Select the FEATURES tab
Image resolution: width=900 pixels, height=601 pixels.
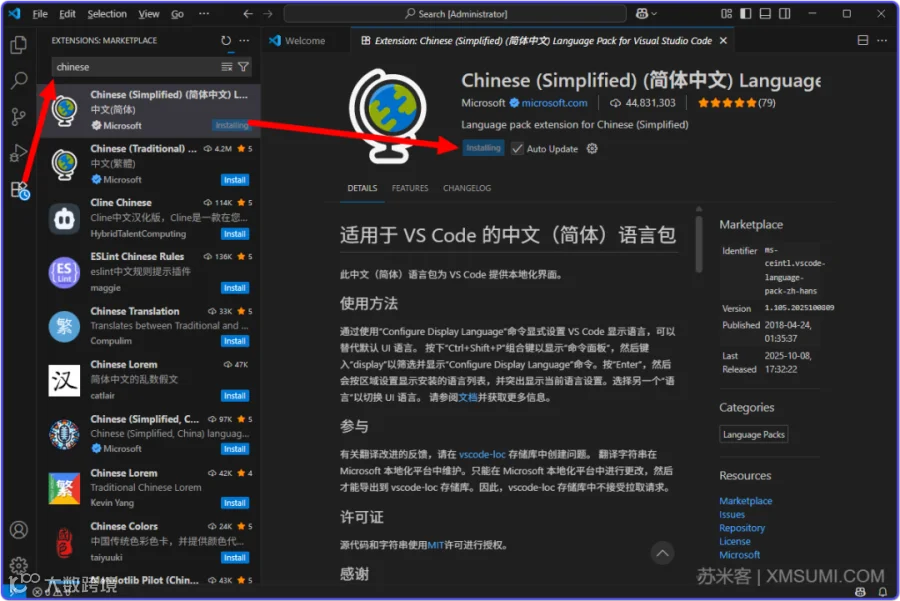[410, 188]
